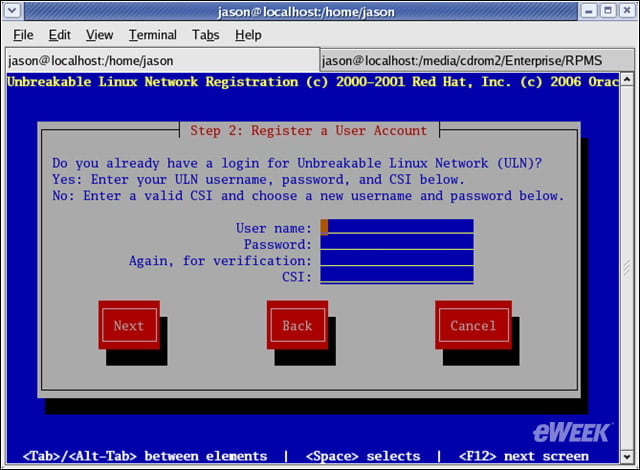Viewport: 640px width, 470px height.
Task: Click the Next button
Action: pos(129,325)
